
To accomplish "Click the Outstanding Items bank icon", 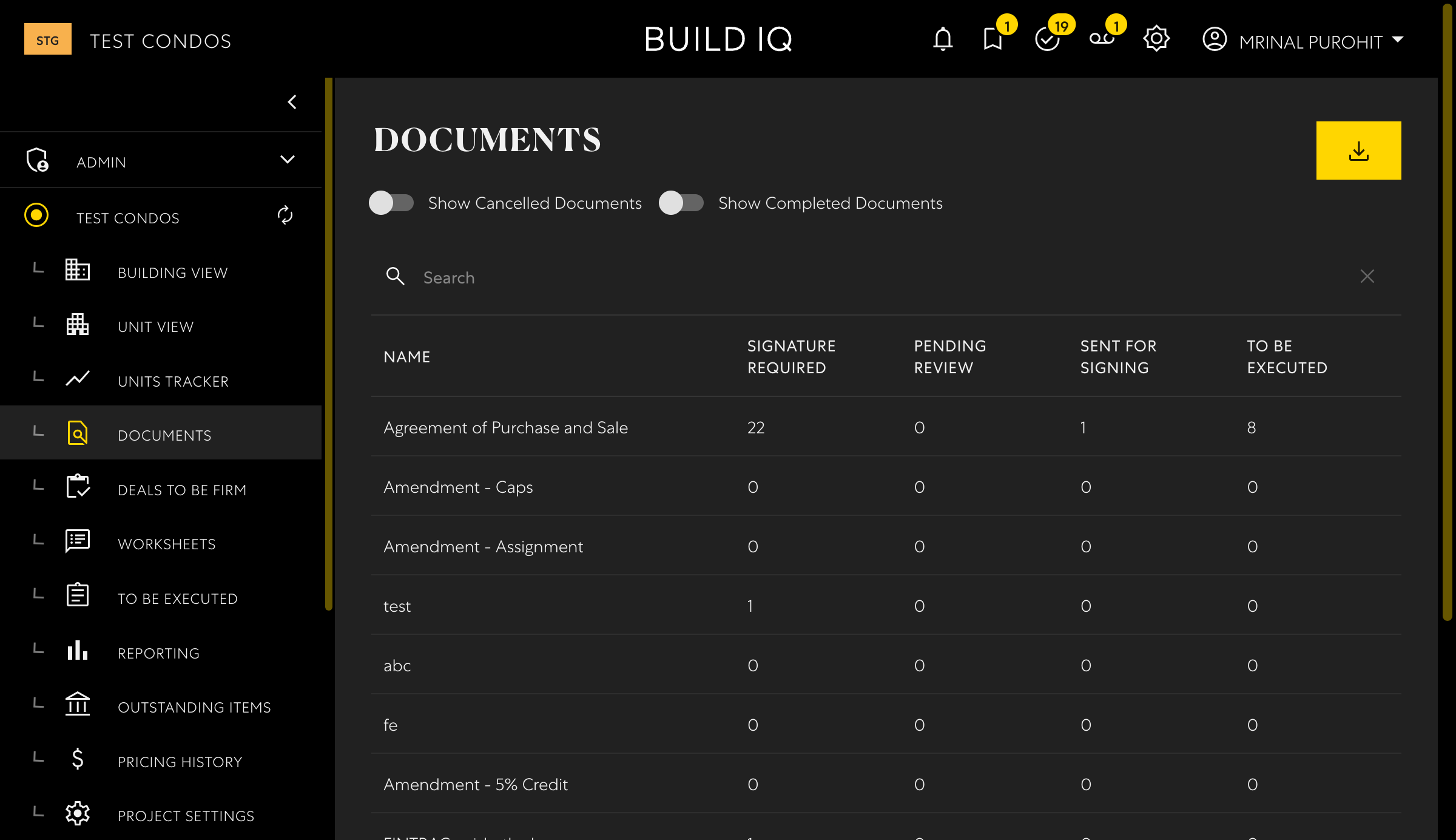I will pos(78,704).
